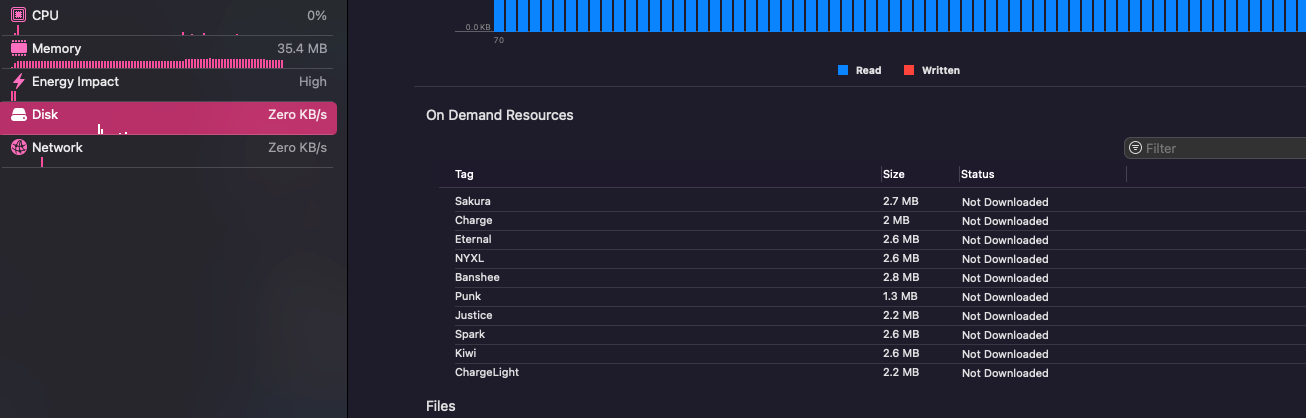Click the filter icon in the Filter field
This screenshot has width=1306, height=418.
click(1135, 148)
